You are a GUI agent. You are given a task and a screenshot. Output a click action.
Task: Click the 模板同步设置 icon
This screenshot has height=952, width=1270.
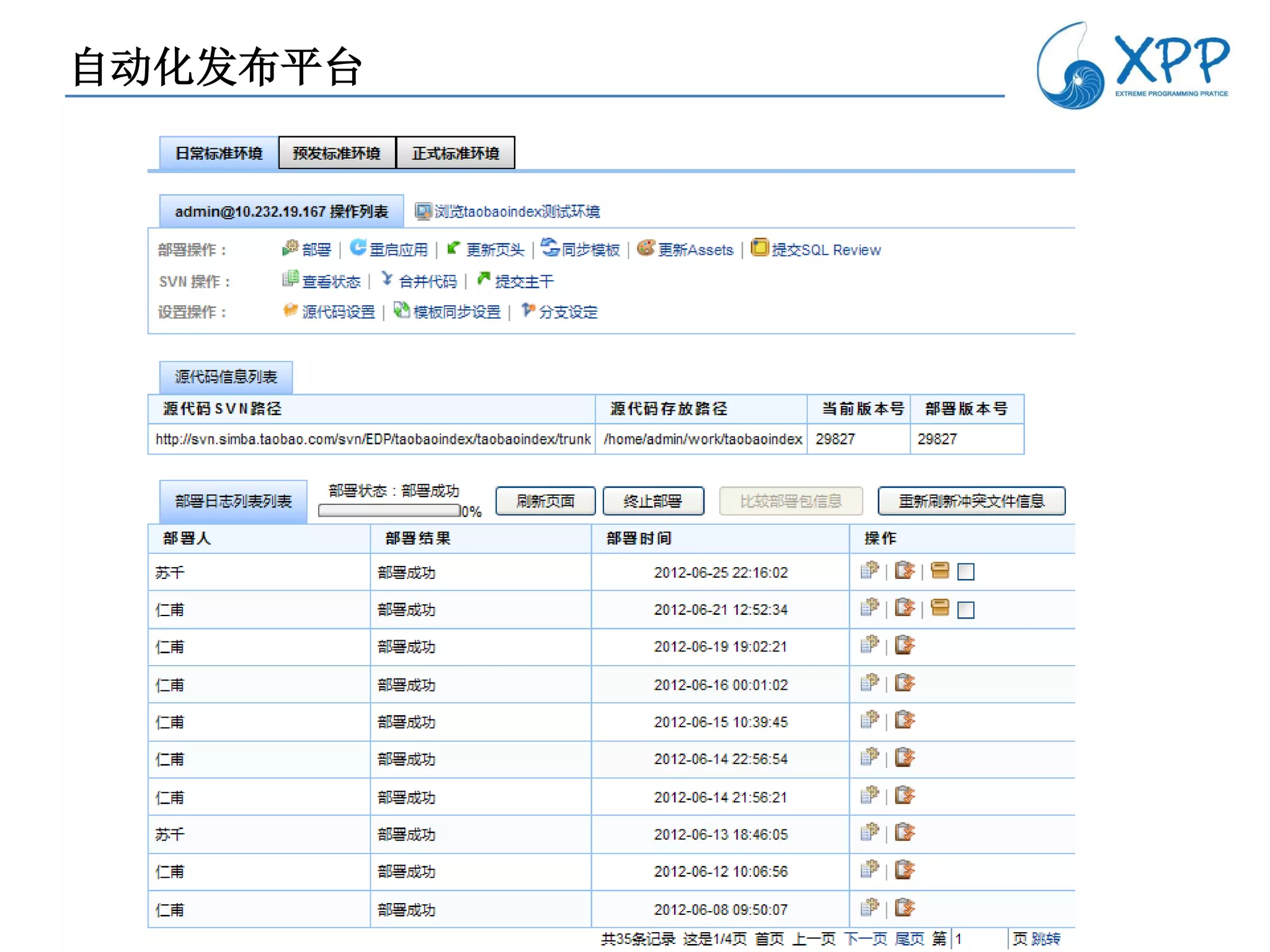tap(402, 310)
